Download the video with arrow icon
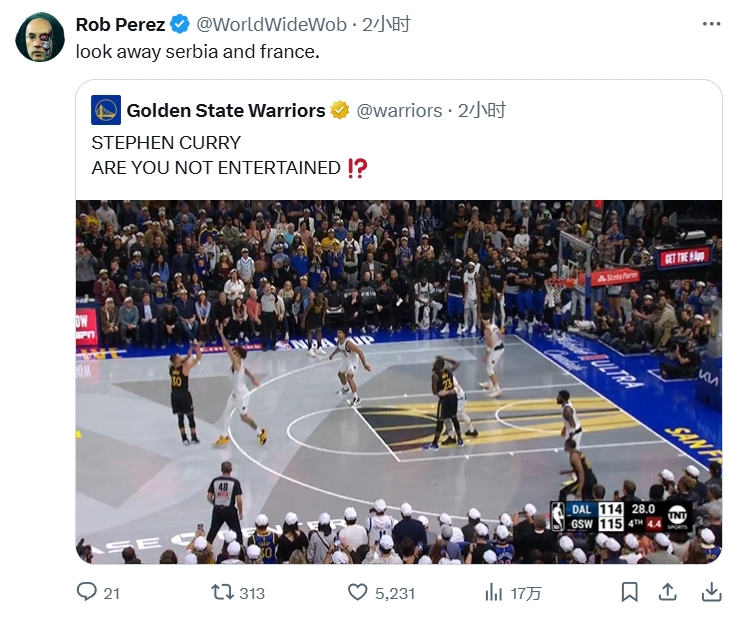This screenshot has width=738, height=618. coord(710,592)
